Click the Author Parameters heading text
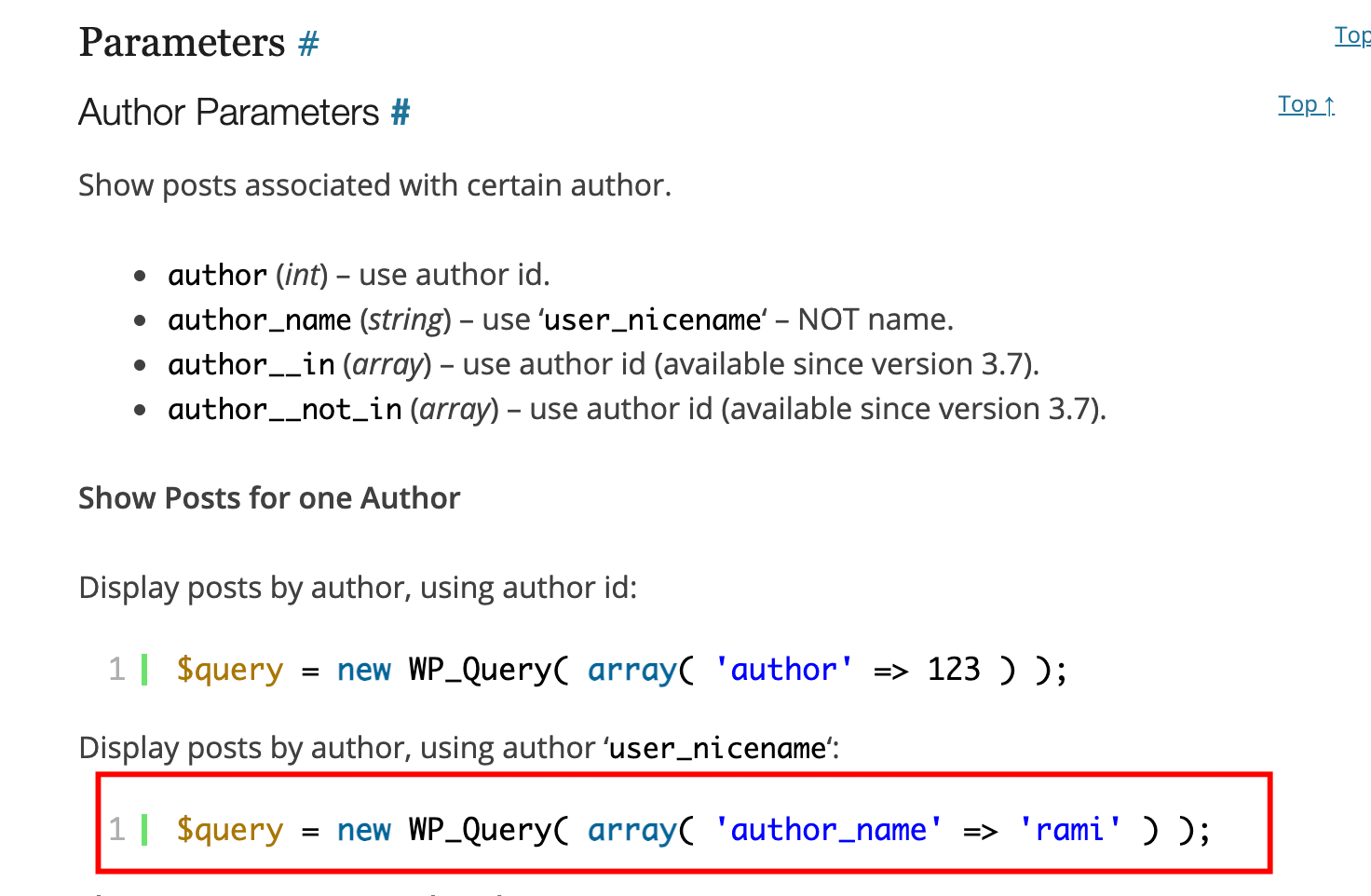The height and width of the screenshot is (896, 1371). pyautogui.click(x=229, y=113)
